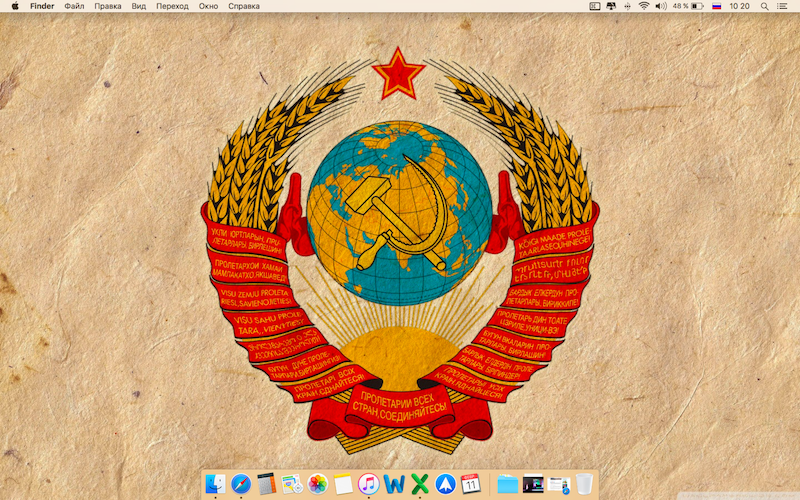The width and height of the screenshot is (800, 500).
Task: Open Notification Center list icon
Action: point(782,6)
